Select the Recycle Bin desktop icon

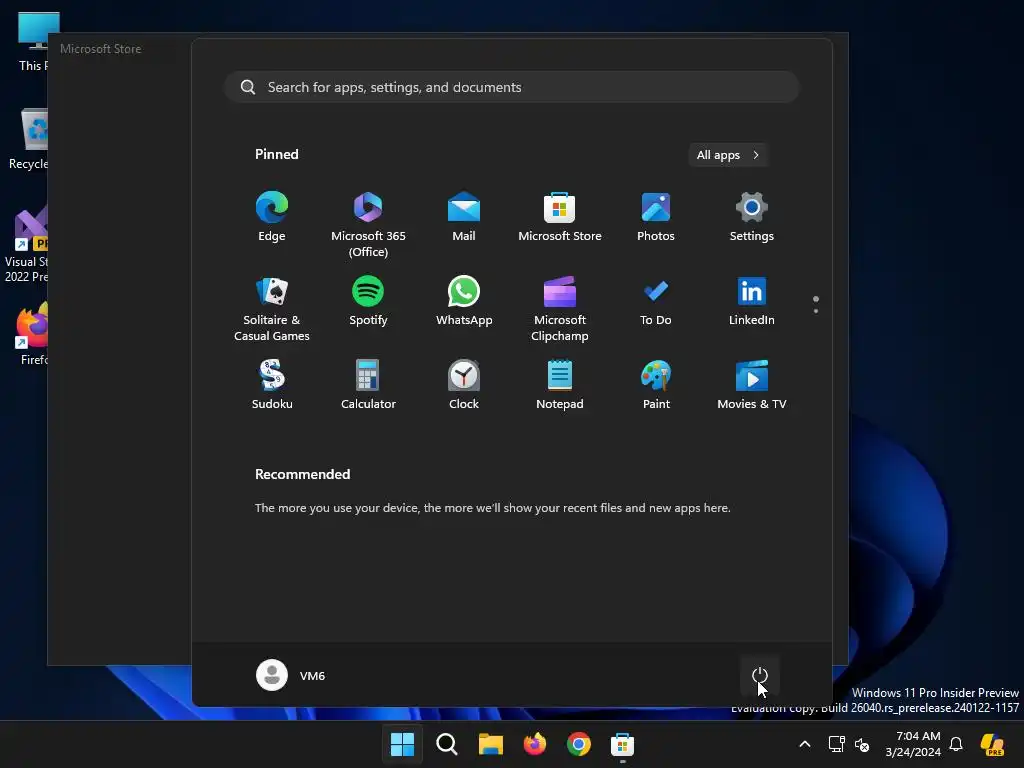(x=28, y=139)
